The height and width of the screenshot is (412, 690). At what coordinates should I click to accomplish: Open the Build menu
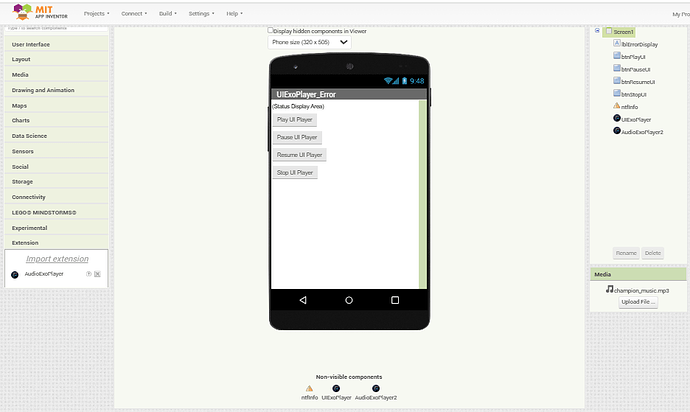click(x=168, y=14)
